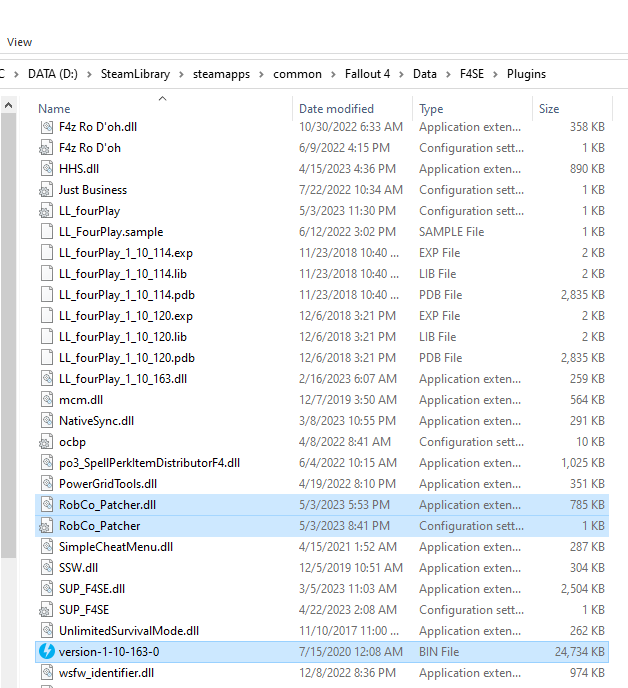
Task: Click the Data breadcrumb segment
Action: (x=425, y=74)
